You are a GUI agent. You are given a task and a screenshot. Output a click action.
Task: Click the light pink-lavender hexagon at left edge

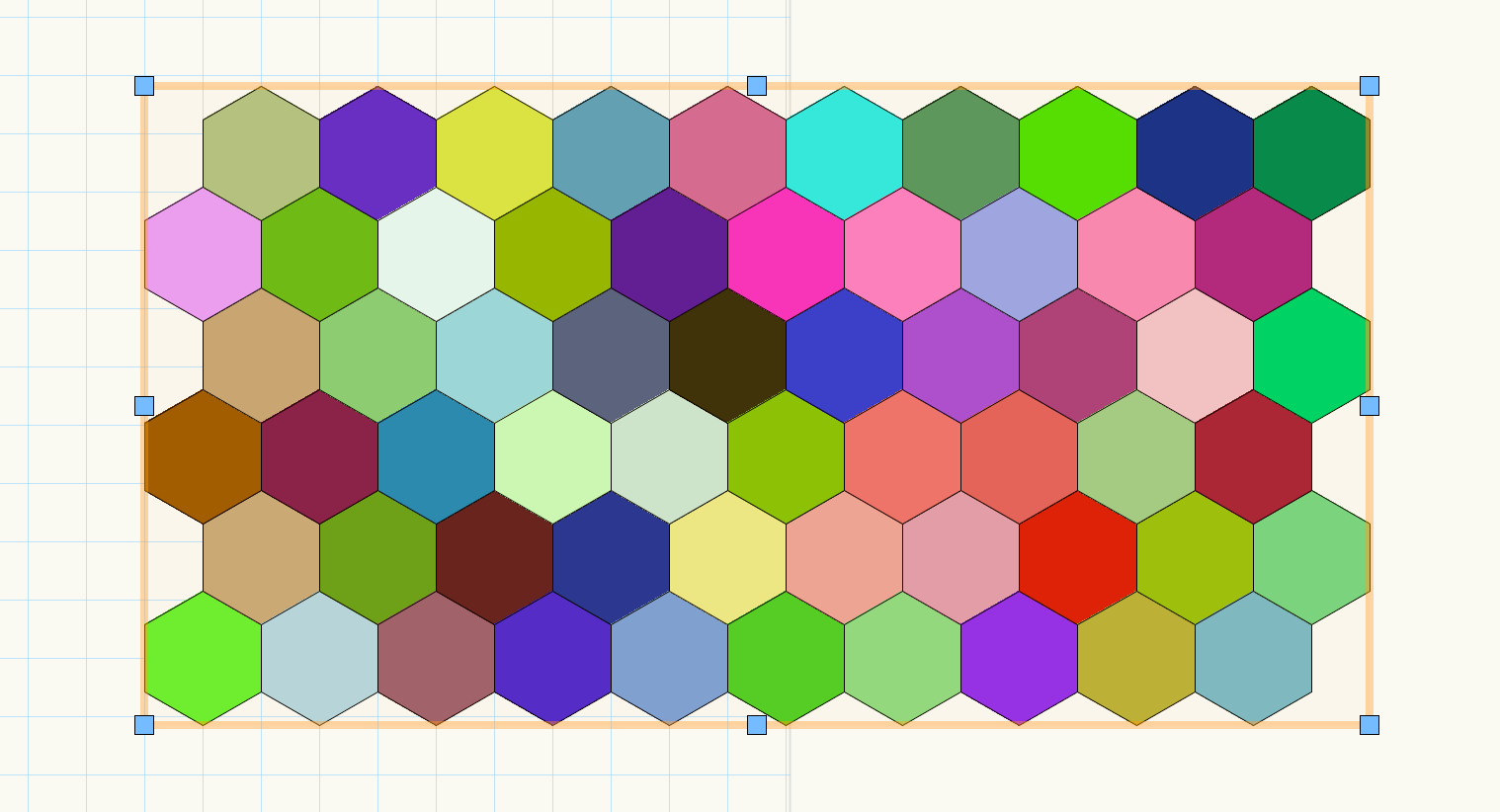coord(204,254)
